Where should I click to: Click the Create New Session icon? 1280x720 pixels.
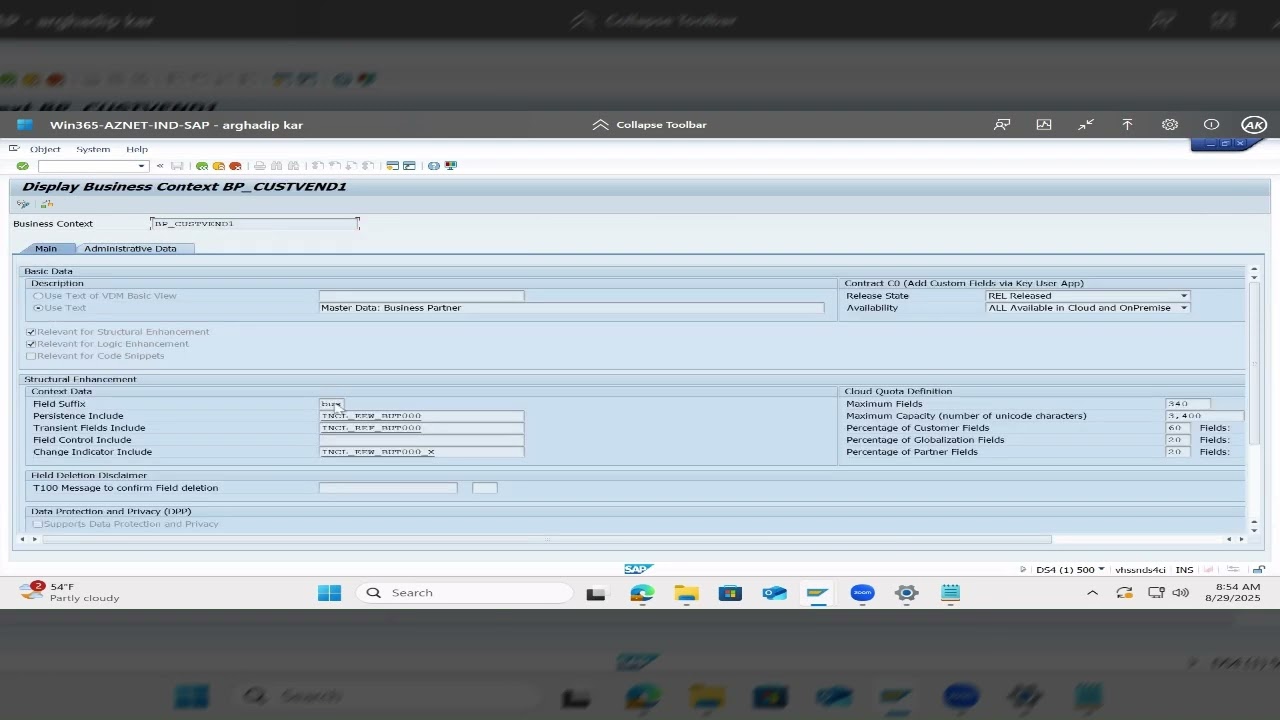coord(393,166)
